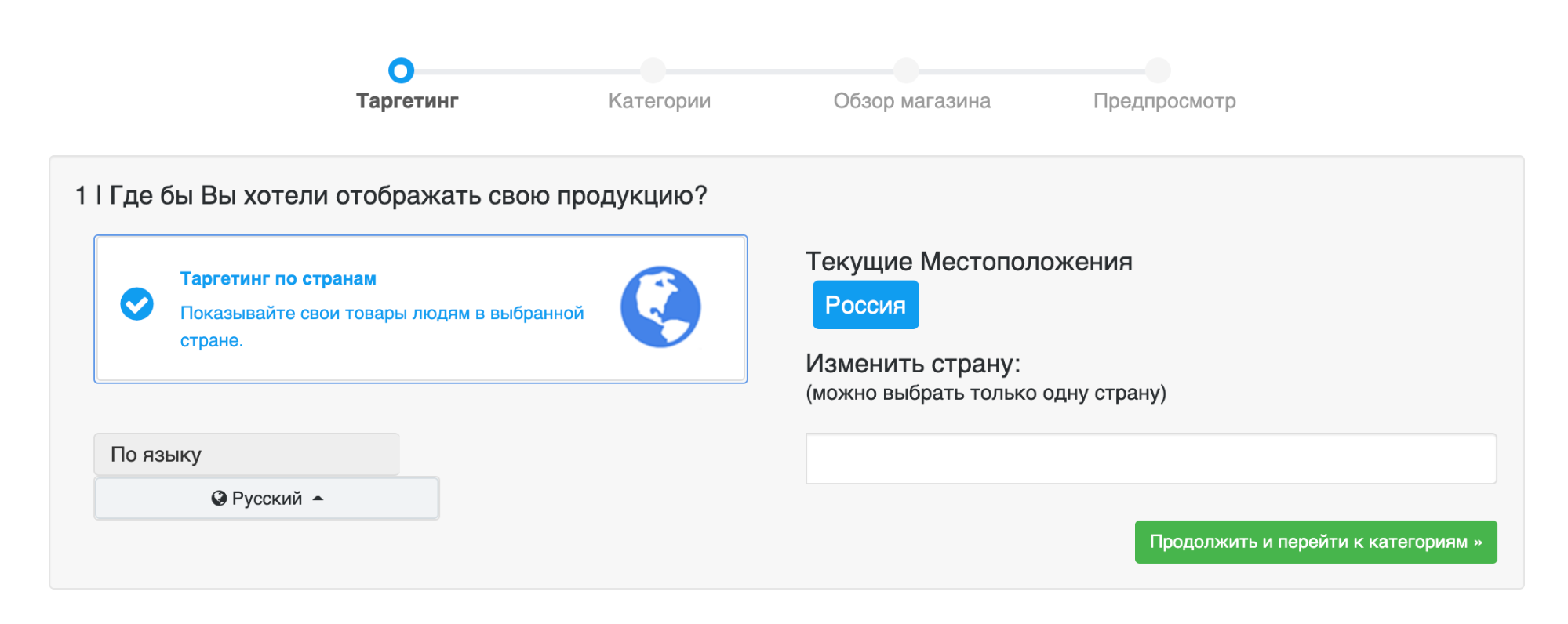Go to the Обзор магазина step
This screenshot has width=1568, height=624.
[912, 101]
